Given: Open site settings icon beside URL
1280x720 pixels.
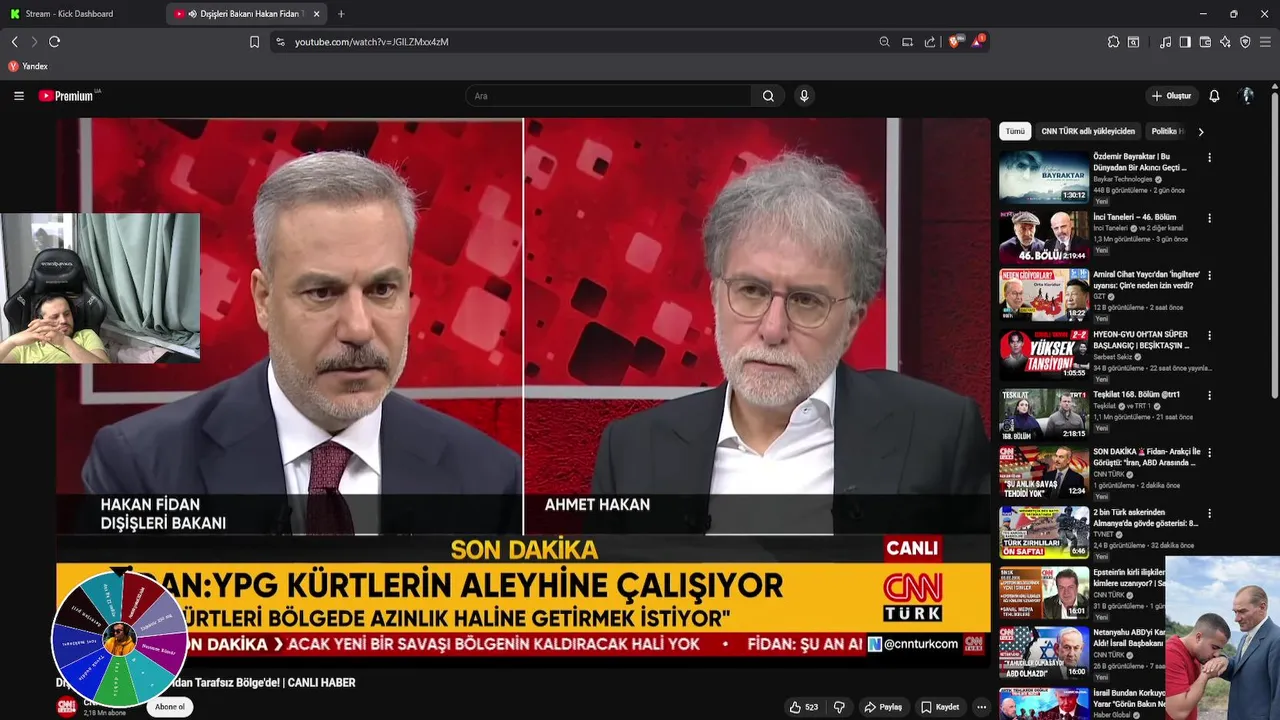Looking at the screenshot, I should pyautogui.click(x=280, y=42).
